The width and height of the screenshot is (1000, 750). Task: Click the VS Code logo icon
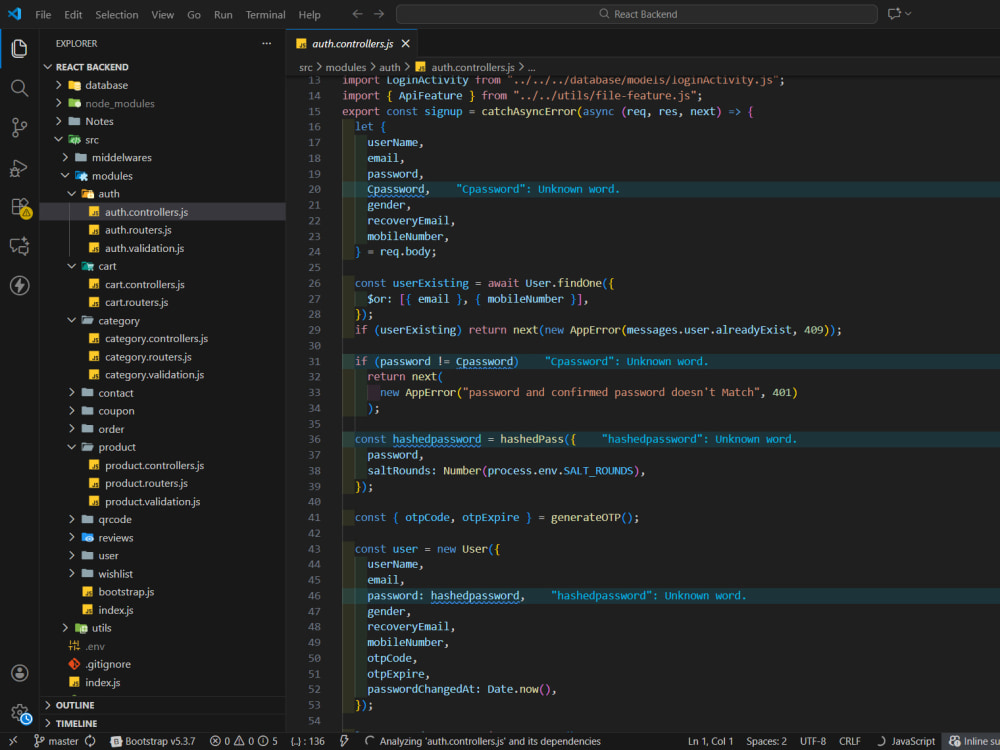click(x=14, y=14)
